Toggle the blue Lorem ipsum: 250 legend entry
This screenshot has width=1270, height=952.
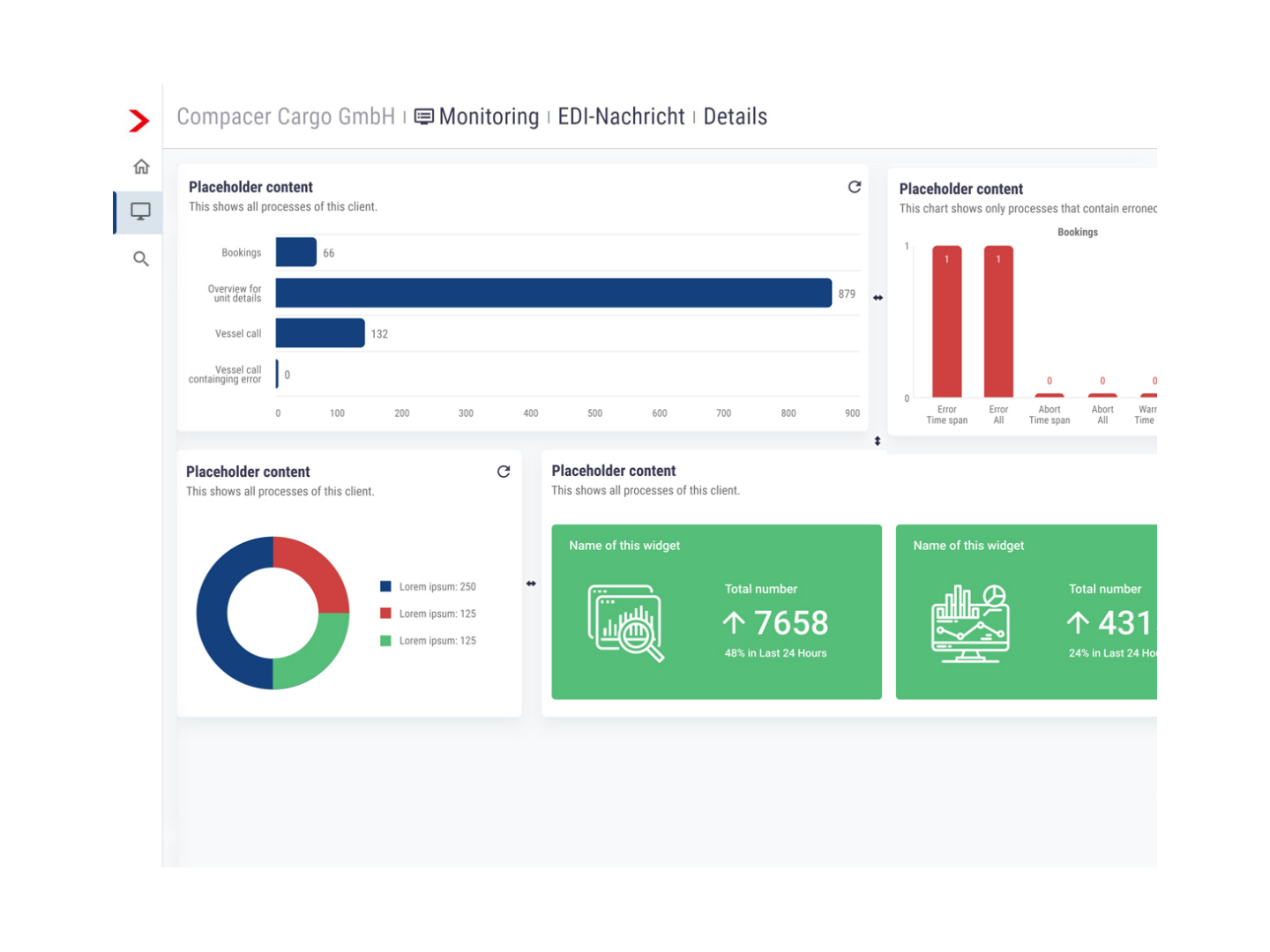[428, 587]
